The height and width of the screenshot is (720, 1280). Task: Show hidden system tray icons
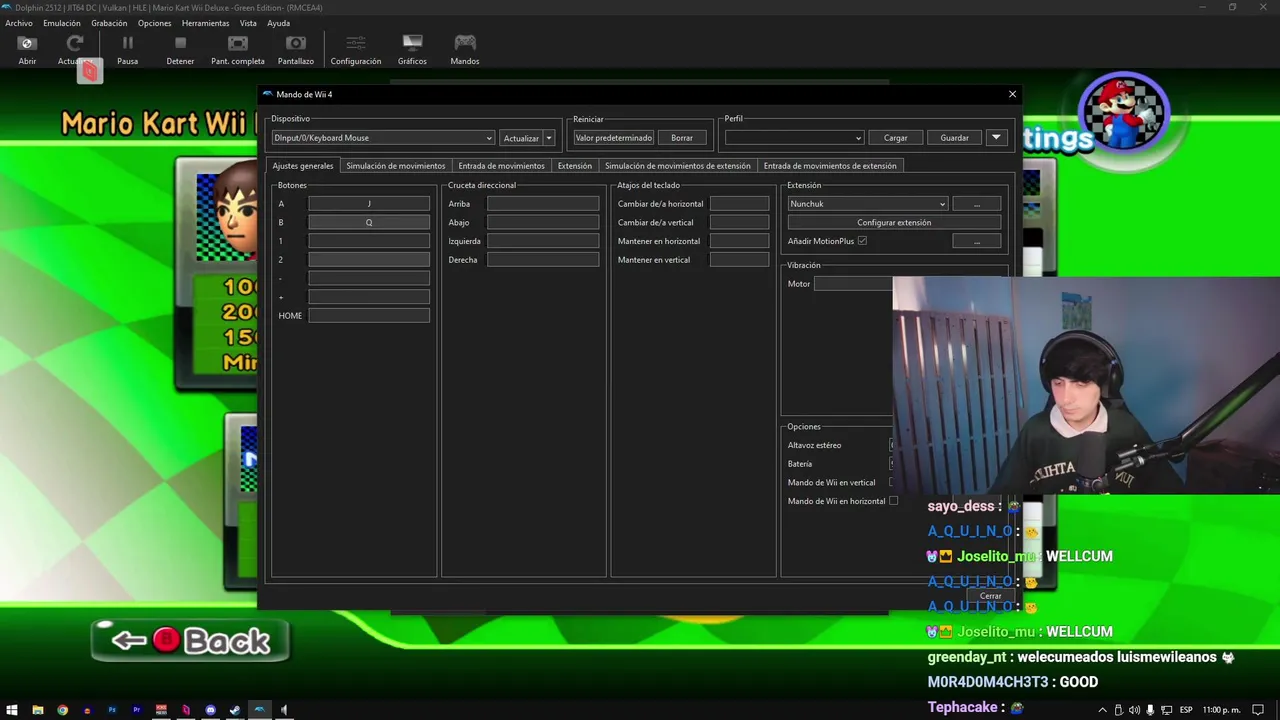point(1104,710)
